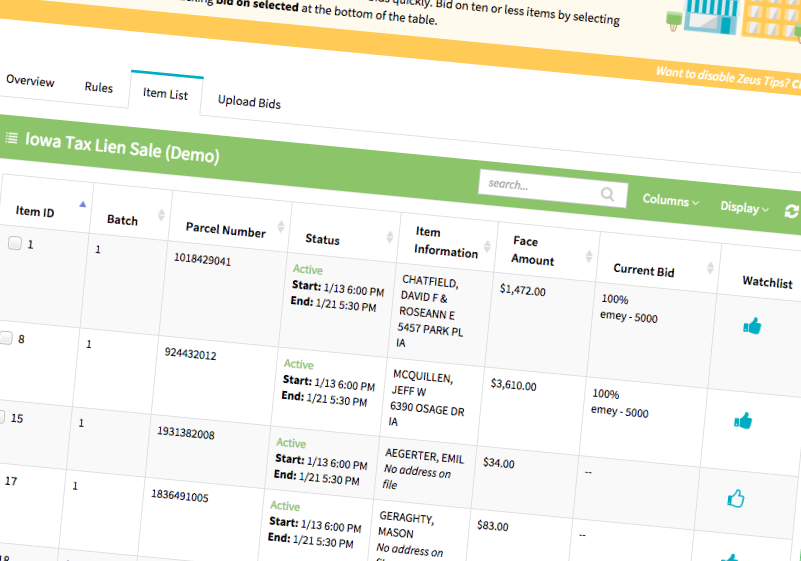801x561 pixels.
Task: Click inside the search text field
Action: point(539,186)
